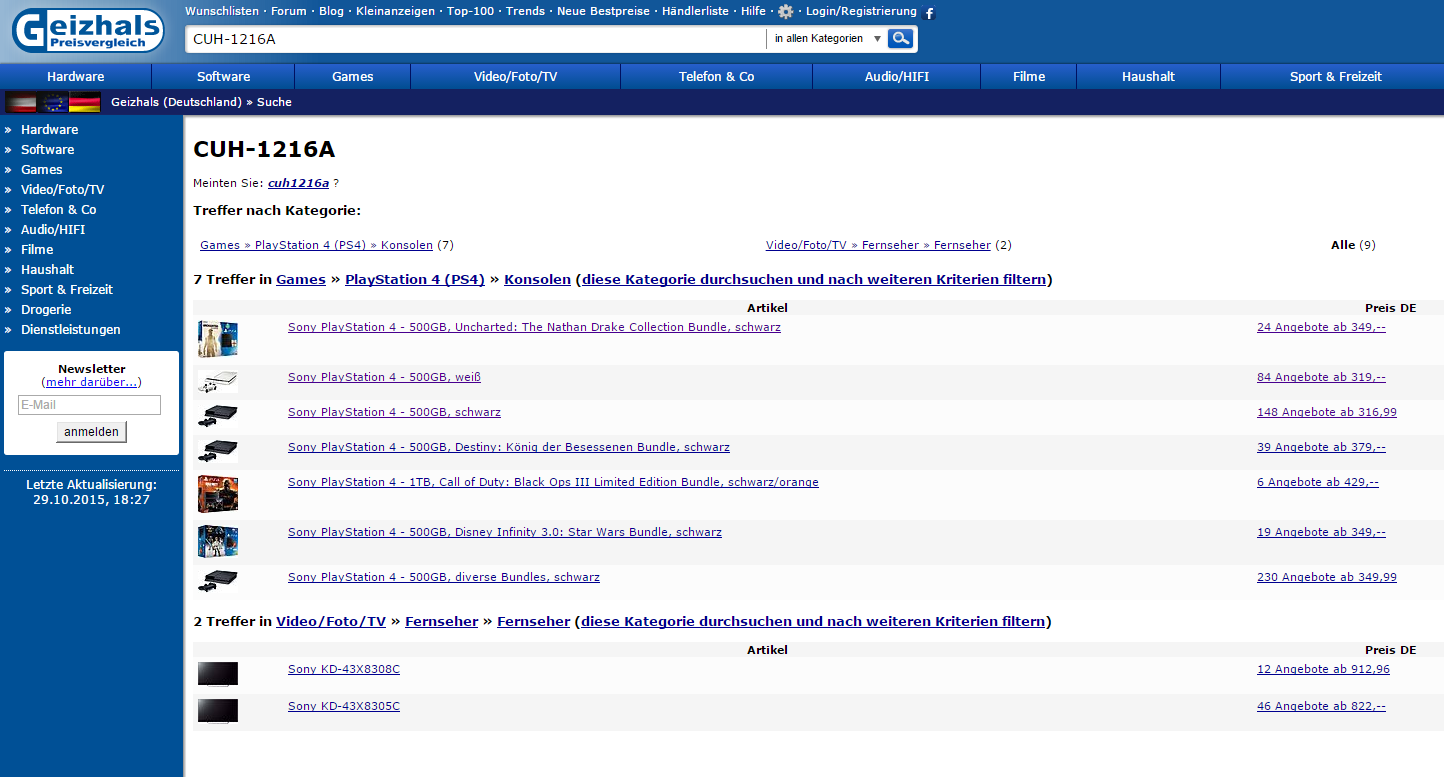Open the Blog header link
Viewport: 1444px width, 777px height.
point(331,11)
